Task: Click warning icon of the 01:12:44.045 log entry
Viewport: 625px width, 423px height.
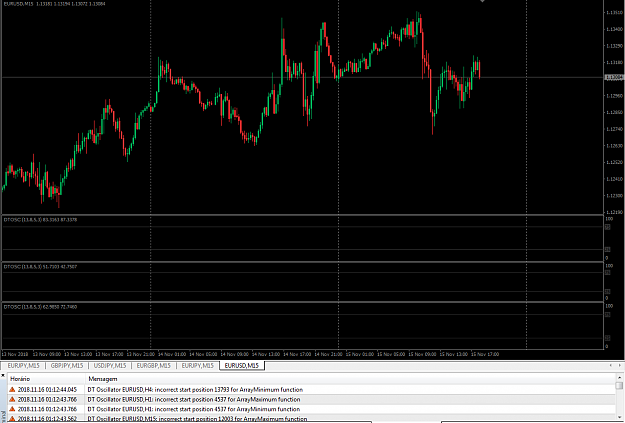Action: [12, 390]
